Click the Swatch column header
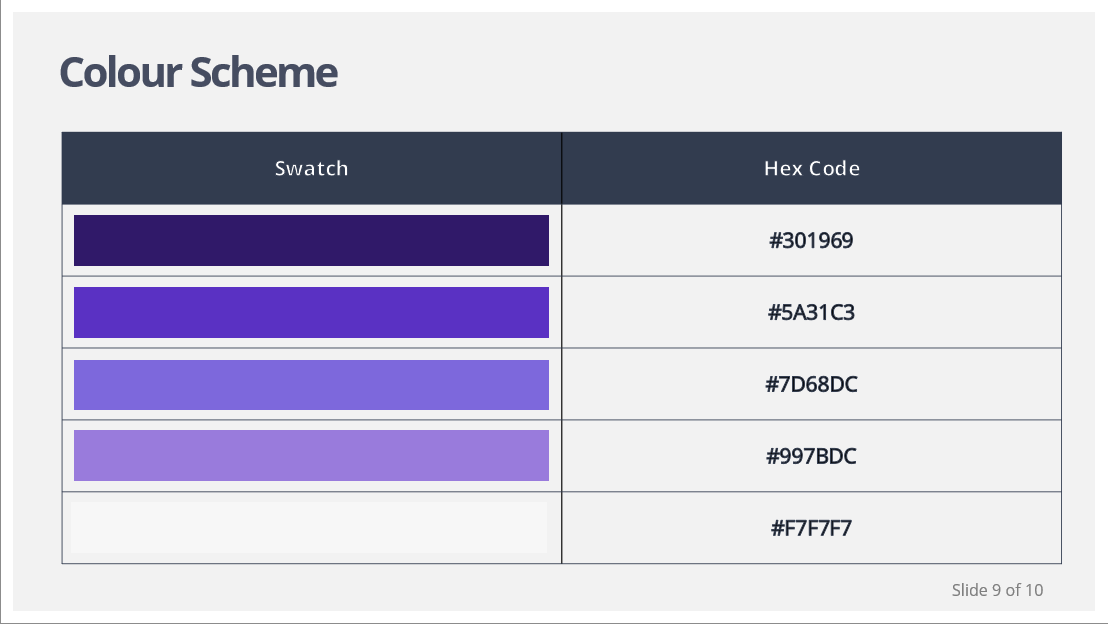The width and height of the screenshot is (1108, 624). click(x=311, y=168)
